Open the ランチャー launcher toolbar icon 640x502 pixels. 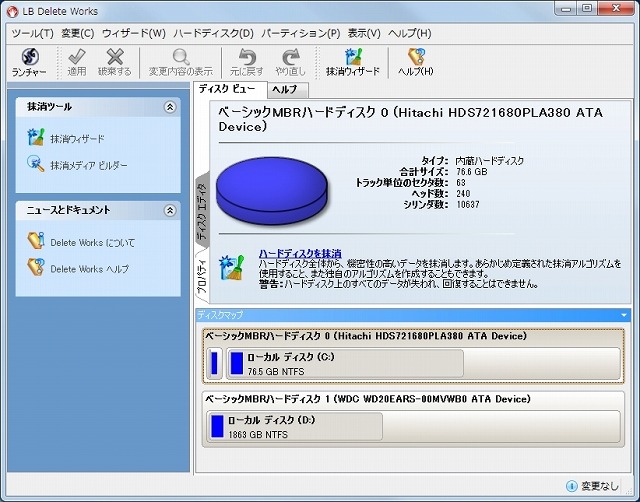click(30, 57)
